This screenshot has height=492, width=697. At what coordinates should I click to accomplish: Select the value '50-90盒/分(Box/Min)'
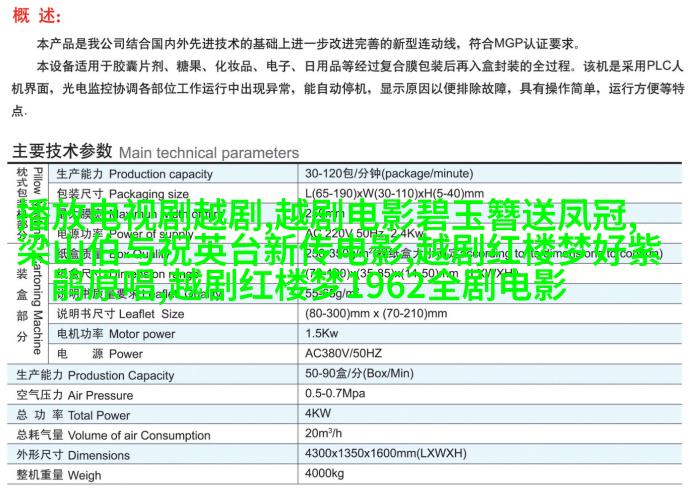359,373
